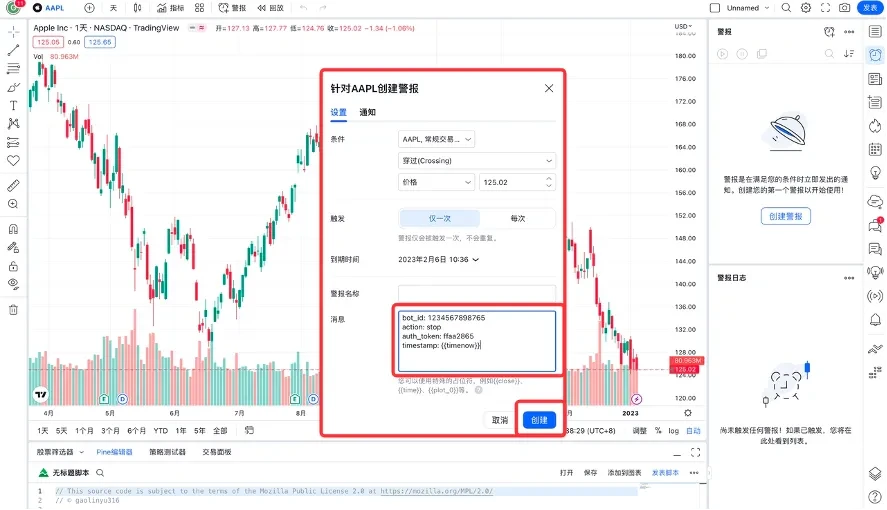Expand the 穿过(Crossing) condition dropdown
This screenshot has height=510, width=887.
[x=477, y=161]
